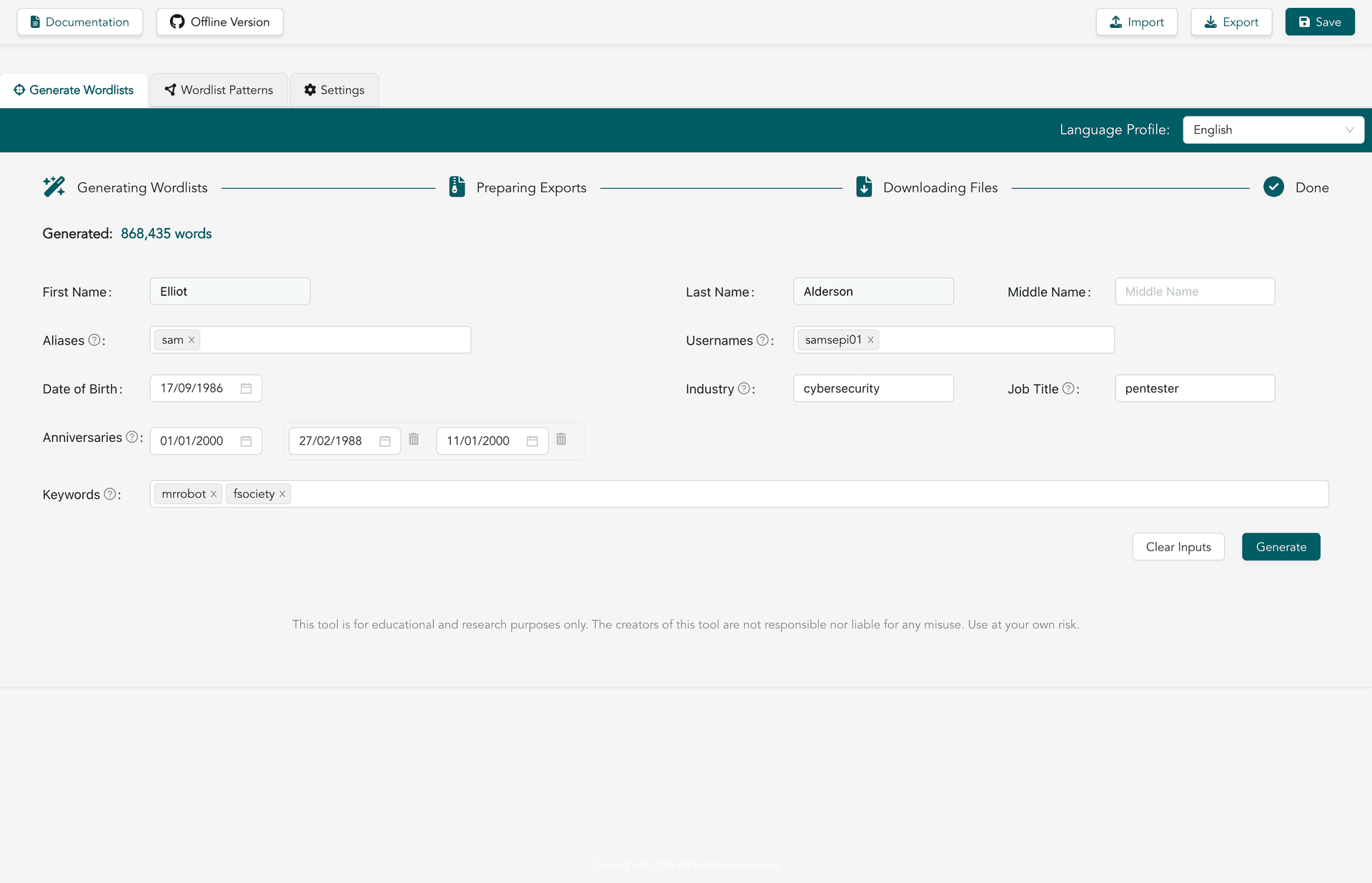Show help tooltip next to Usernames
1372x883 pixels.
762,340
